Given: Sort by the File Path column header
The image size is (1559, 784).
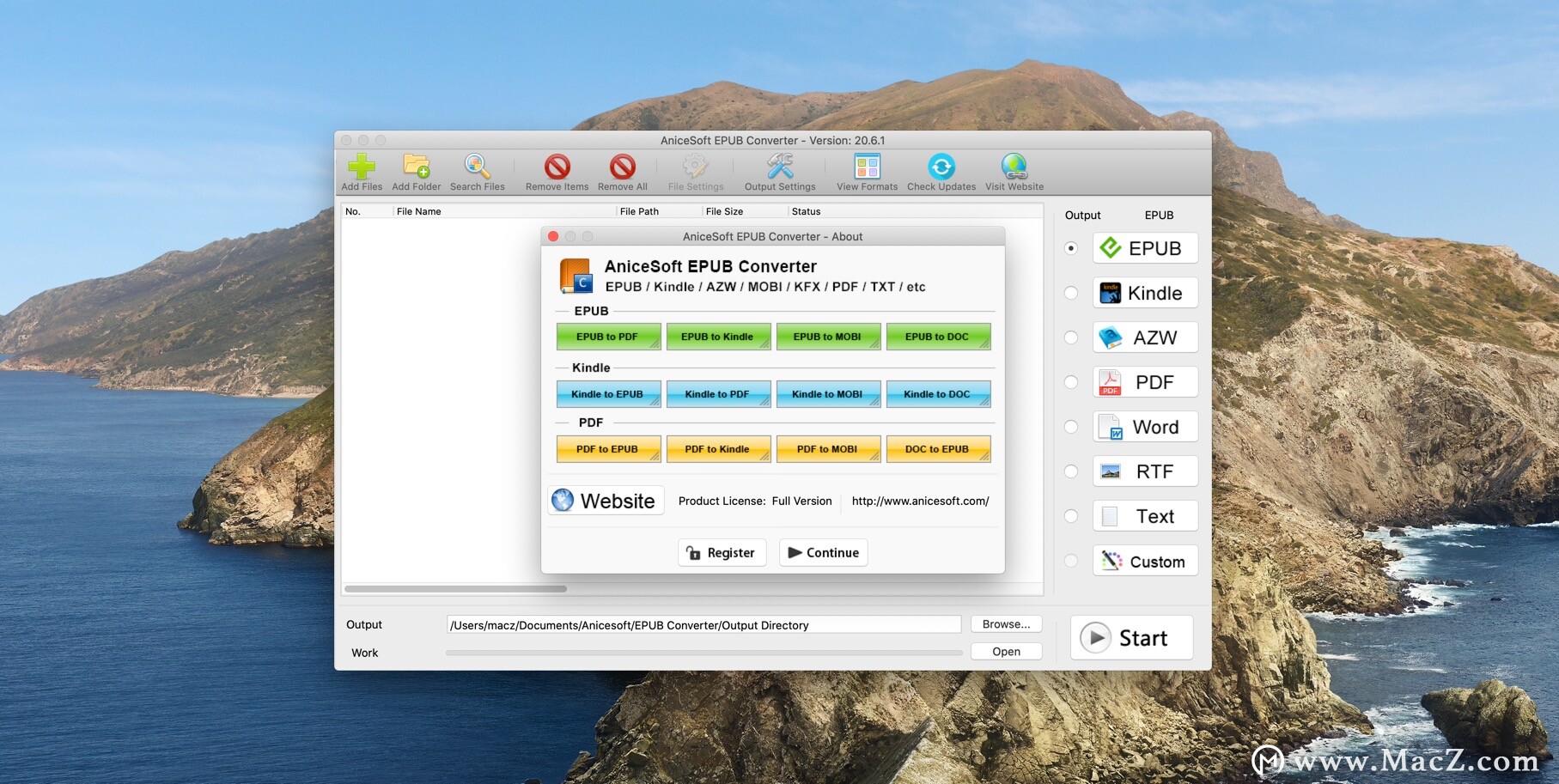Looking at the screenshot, I should pos(659,211).
